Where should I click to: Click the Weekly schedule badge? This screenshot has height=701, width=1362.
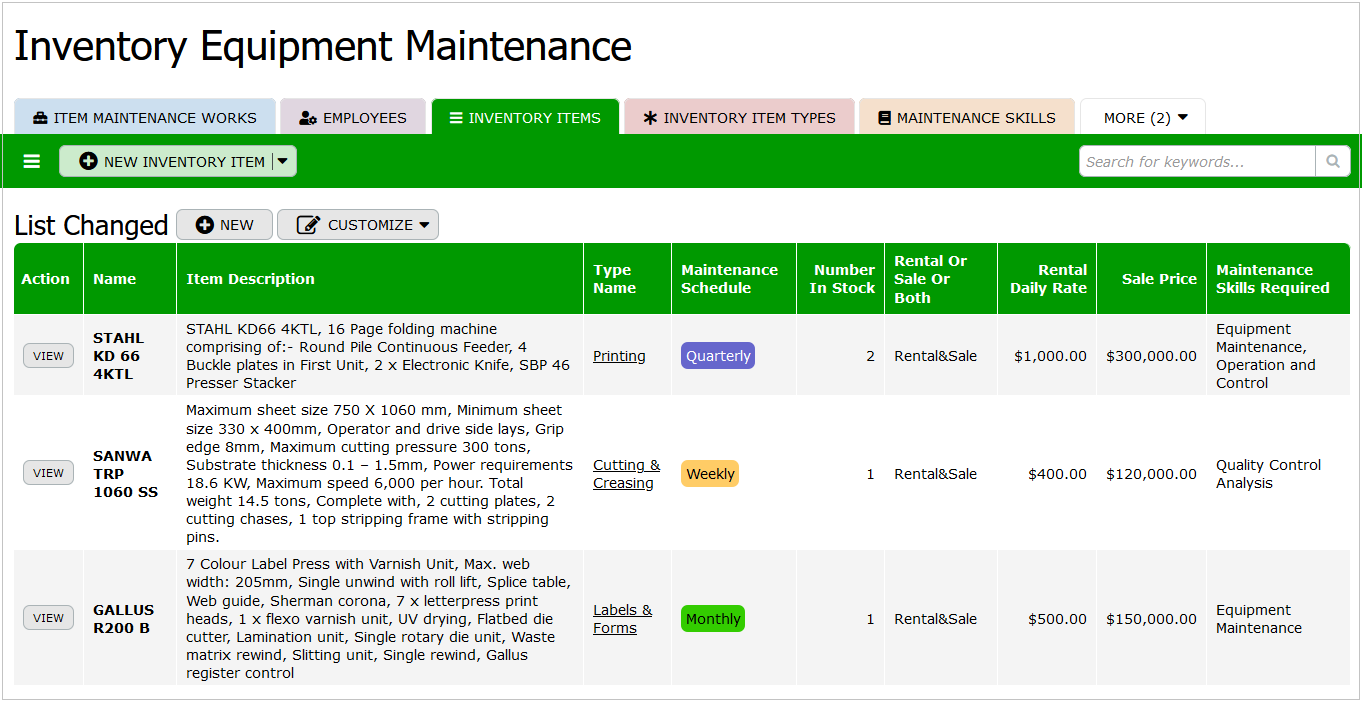point(710,474)
